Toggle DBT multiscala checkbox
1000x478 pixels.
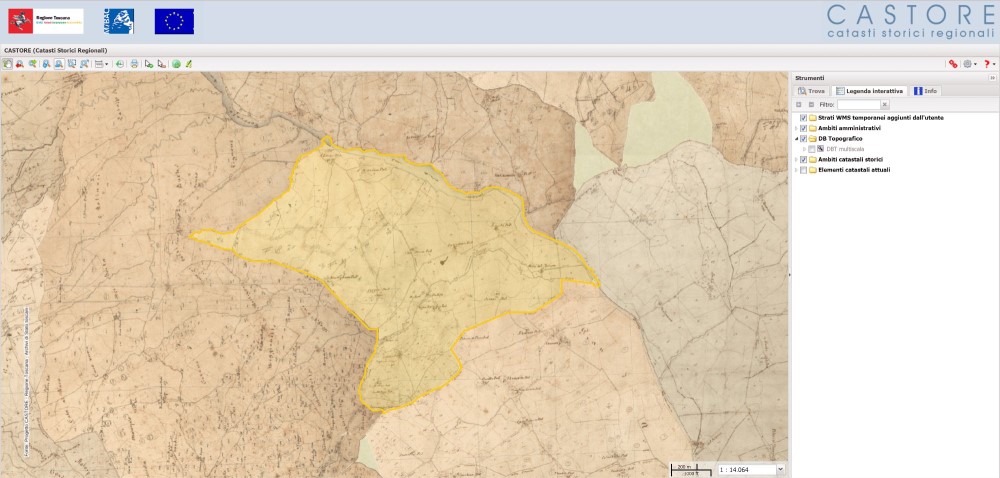tap(811, 148)
